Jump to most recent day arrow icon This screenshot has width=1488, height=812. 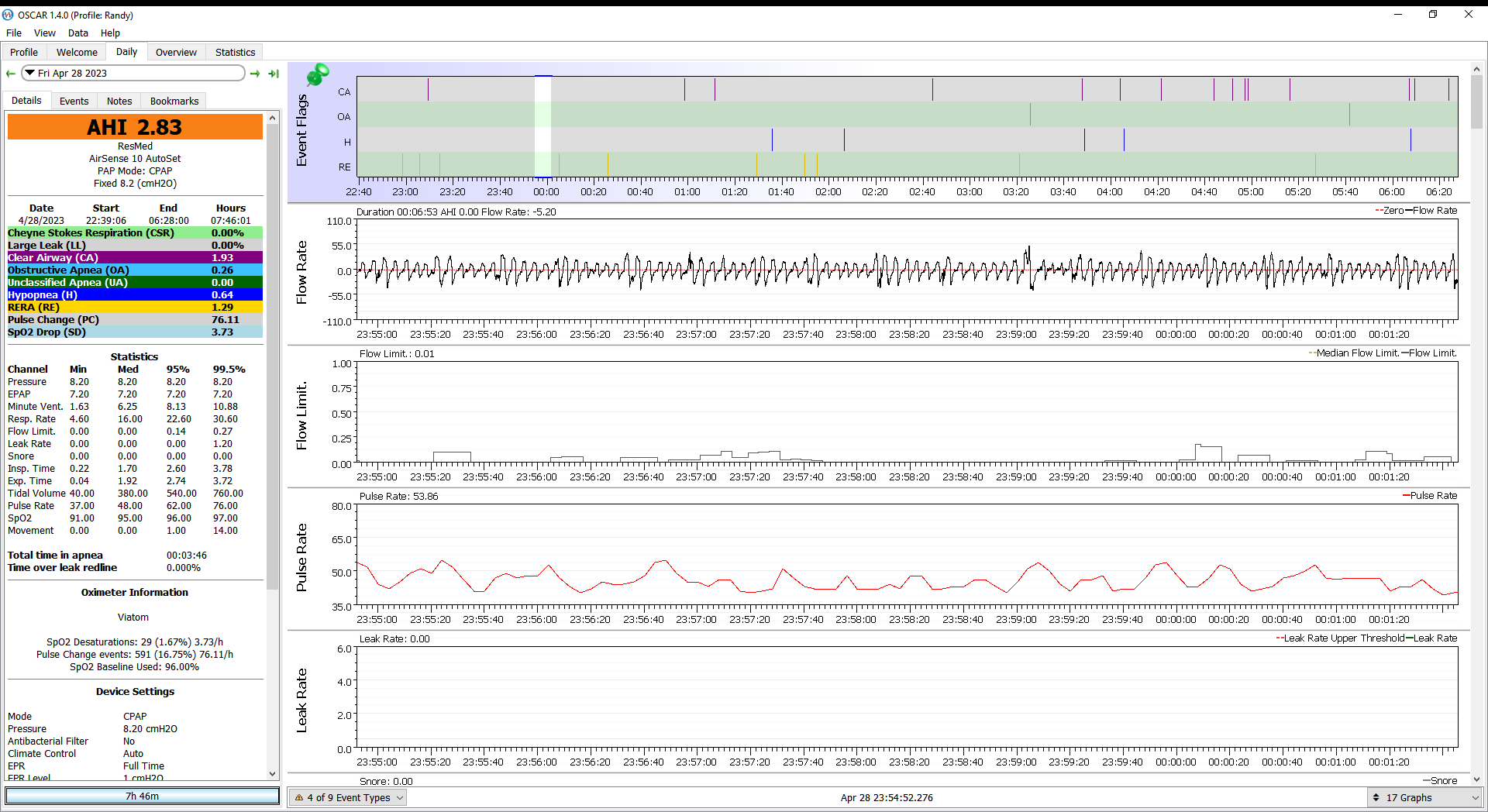point(274,74)
